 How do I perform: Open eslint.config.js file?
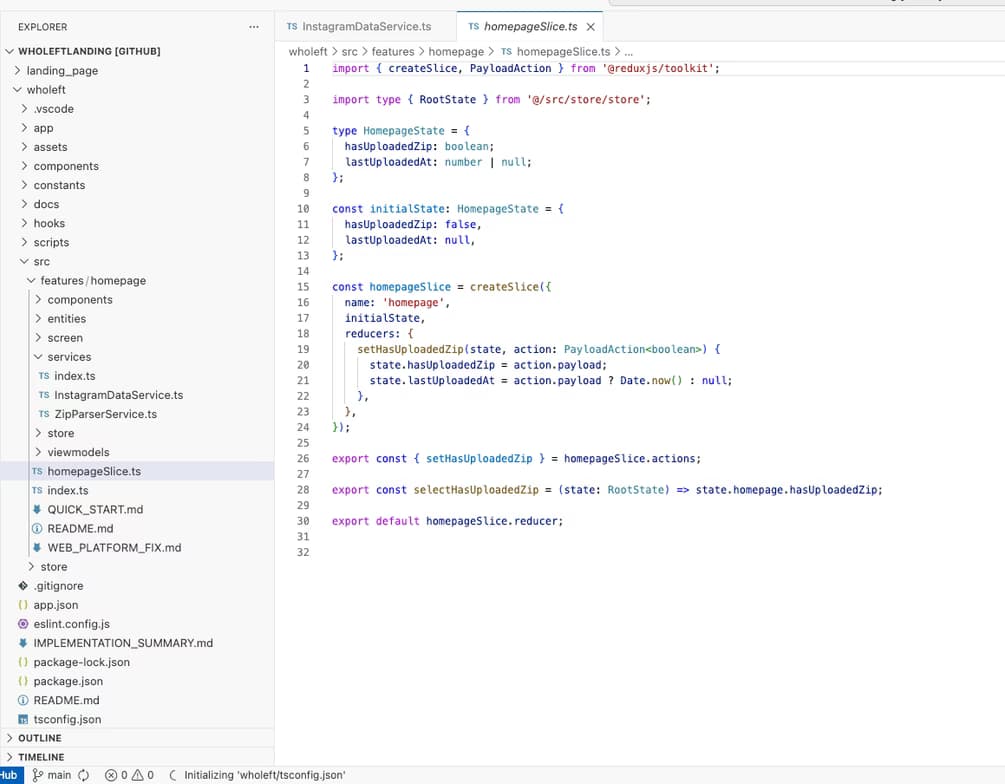coord(72,624)
